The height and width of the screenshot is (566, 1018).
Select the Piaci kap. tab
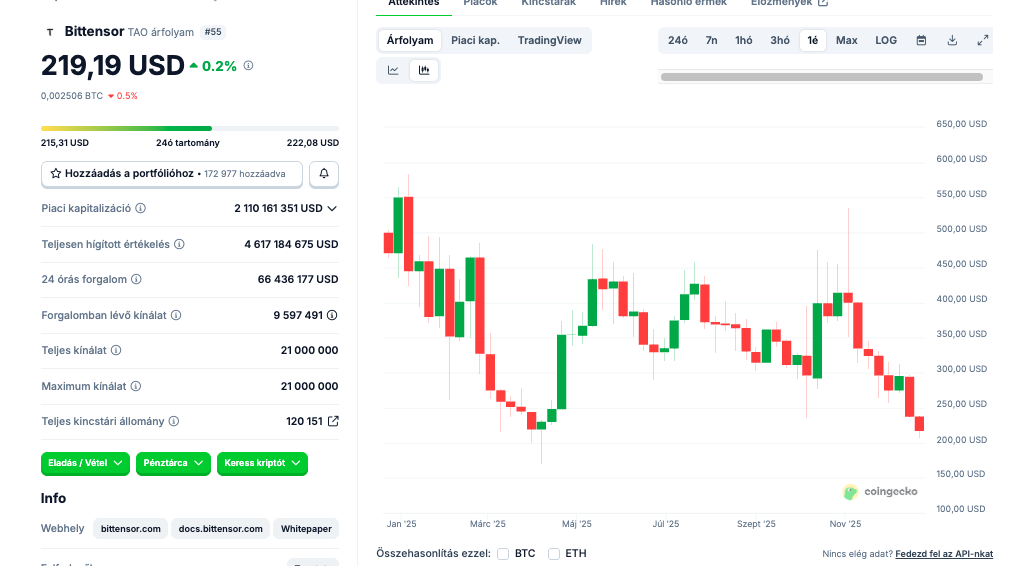pos(475,41)
